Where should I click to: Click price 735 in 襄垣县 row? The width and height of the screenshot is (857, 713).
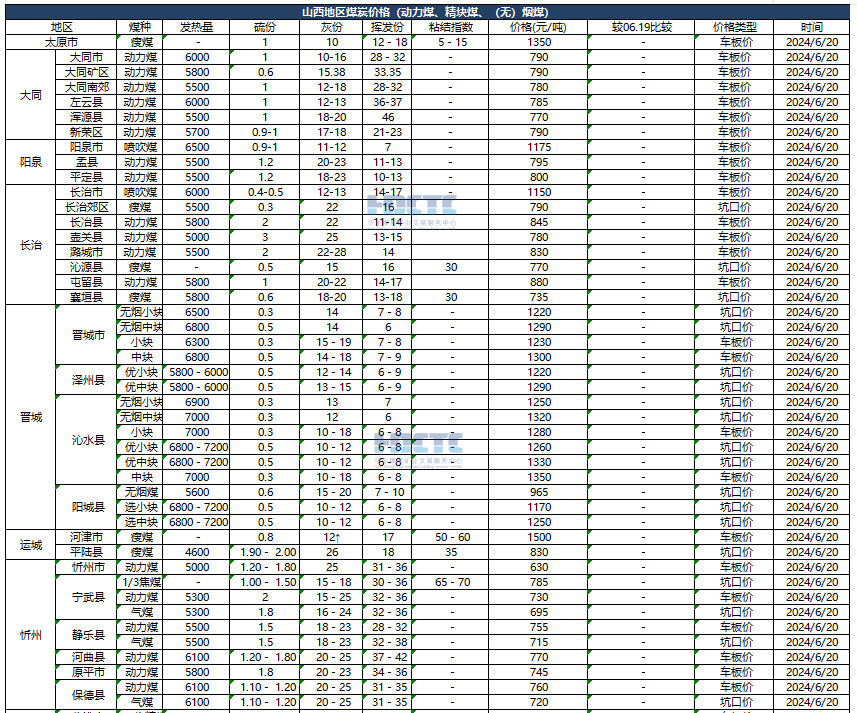click(x=538, y=297)
